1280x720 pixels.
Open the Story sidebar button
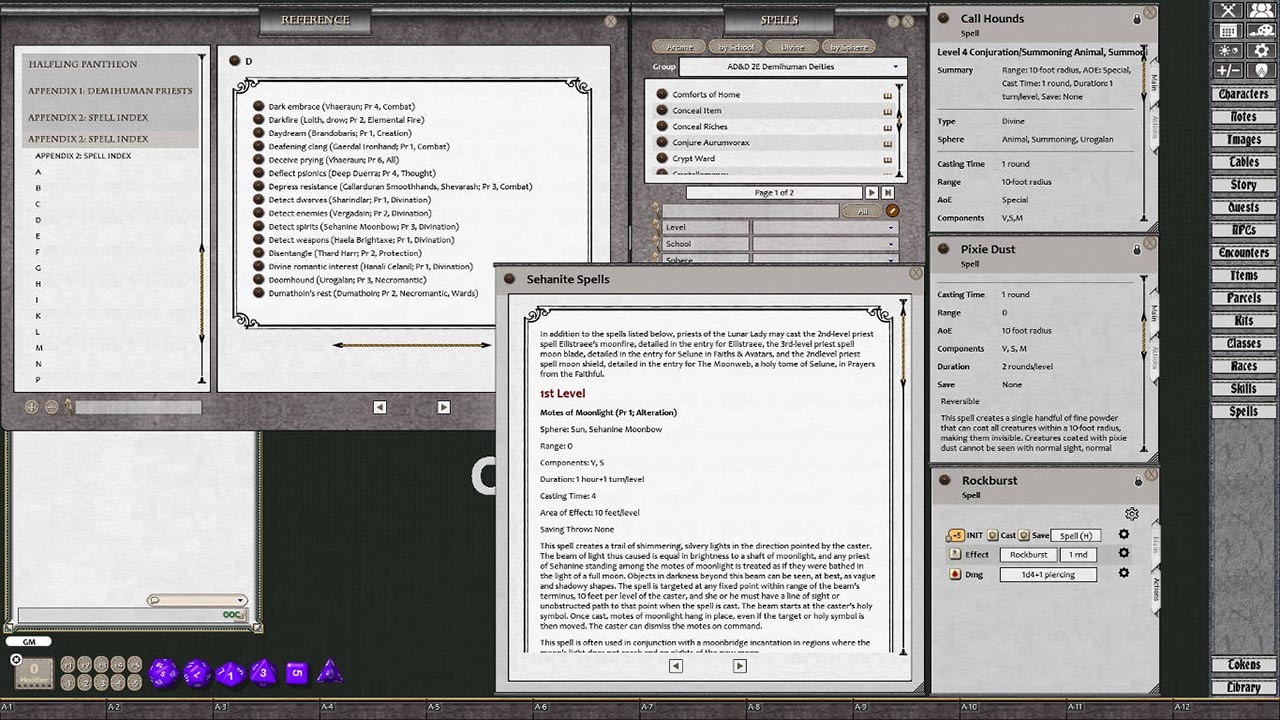tap(1244, 185)
